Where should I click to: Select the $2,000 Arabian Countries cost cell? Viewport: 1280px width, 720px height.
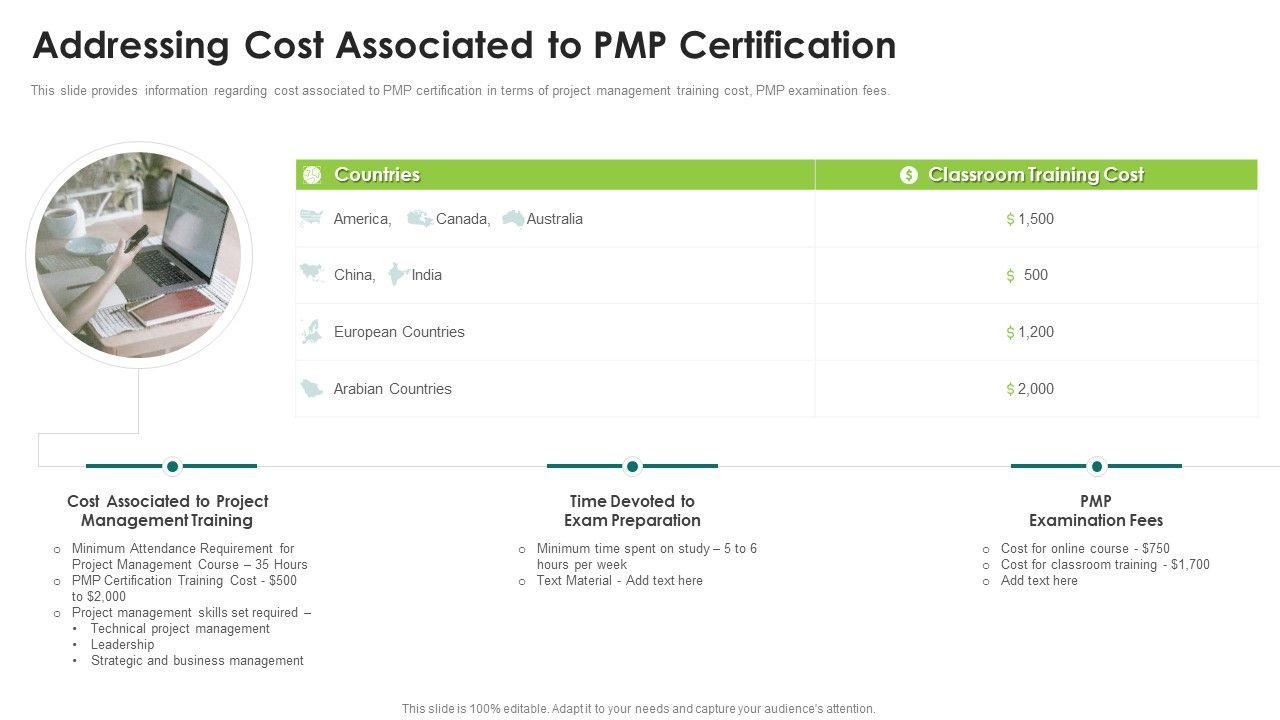[1030, 389]
